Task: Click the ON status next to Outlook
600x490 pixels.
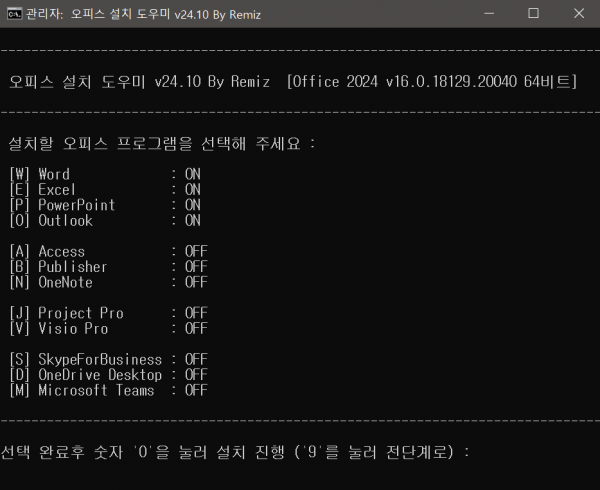Action: click(193, 220)
